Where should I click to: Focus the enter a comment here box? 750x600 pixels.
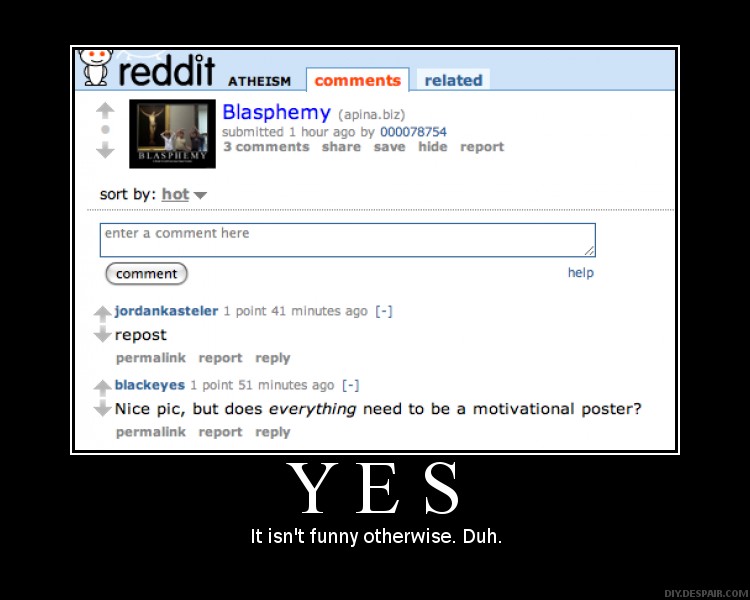(348, 240)
